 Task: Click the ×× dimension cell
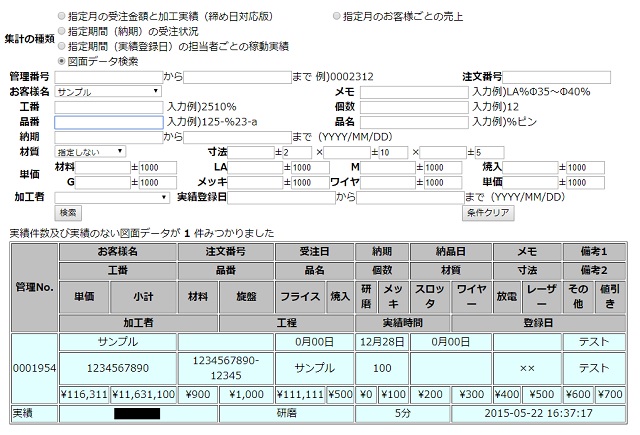point(527,368)
